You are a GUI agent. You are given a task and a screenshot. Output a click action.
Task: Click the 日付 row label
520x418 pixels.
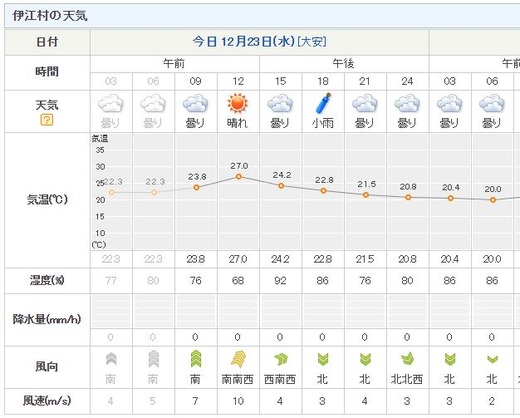pos(47,42)
